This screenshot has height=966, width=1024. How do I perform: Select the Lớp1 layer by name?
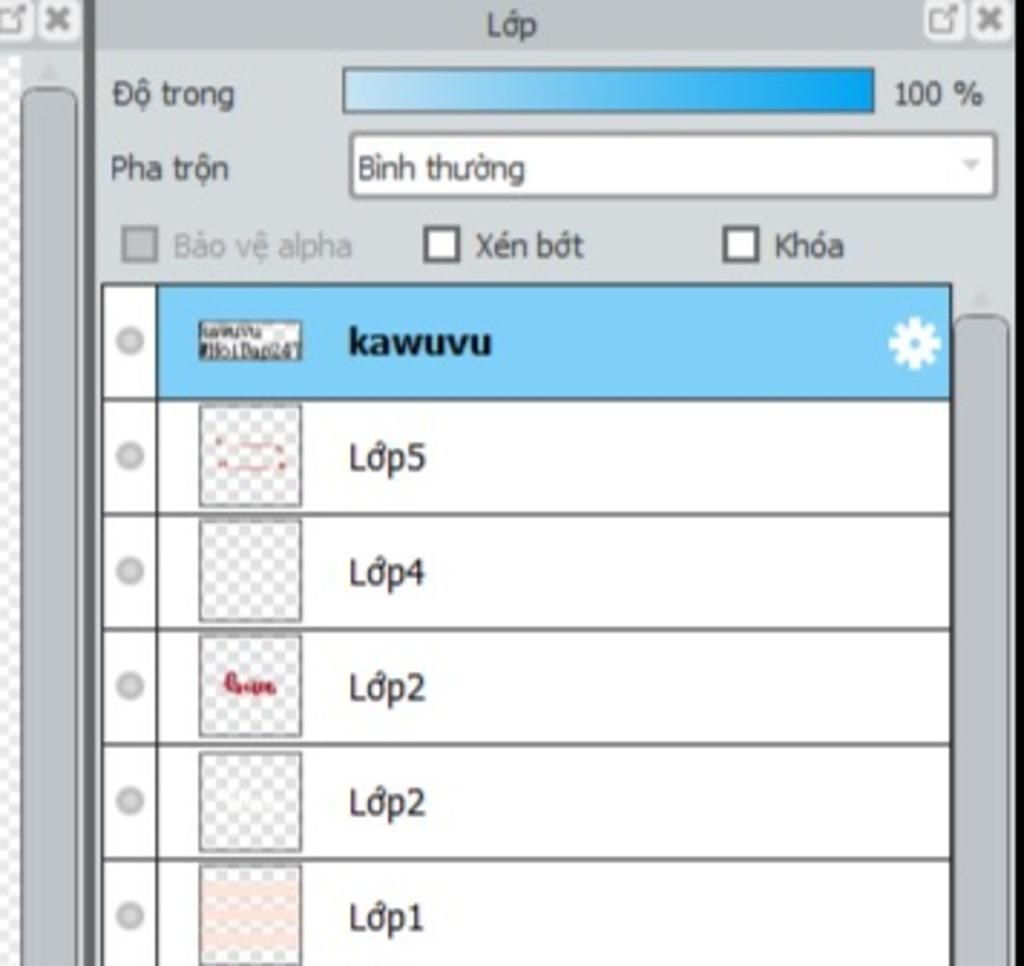387,917
